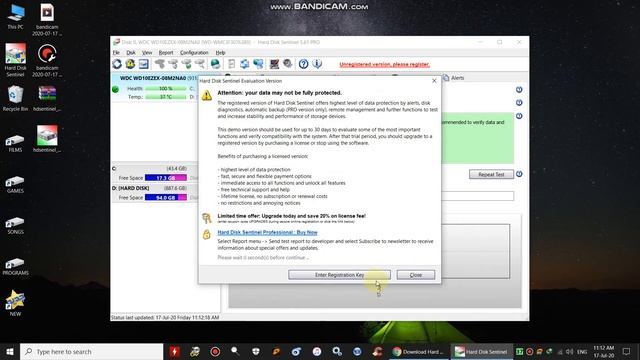
Task: Open the Help menu
Action: (220, 53)
